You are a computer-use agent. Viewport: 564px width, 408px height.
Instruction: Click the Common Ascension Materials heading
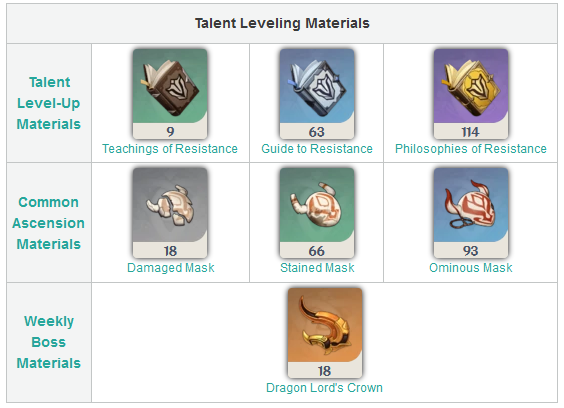(49, 223)
